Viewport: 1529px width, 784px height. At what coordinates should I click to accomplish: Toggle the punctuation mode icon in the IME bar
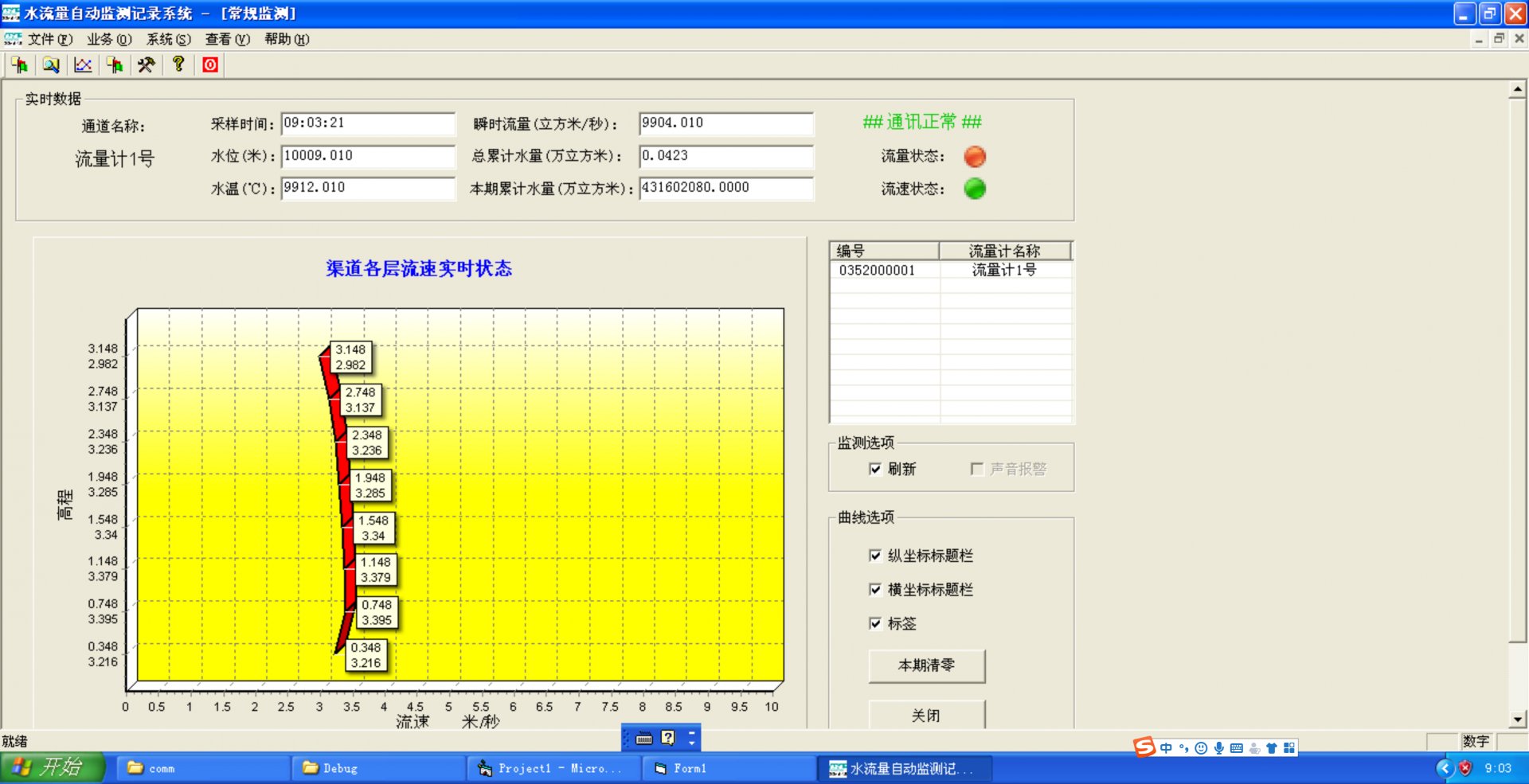[1184, 748]
